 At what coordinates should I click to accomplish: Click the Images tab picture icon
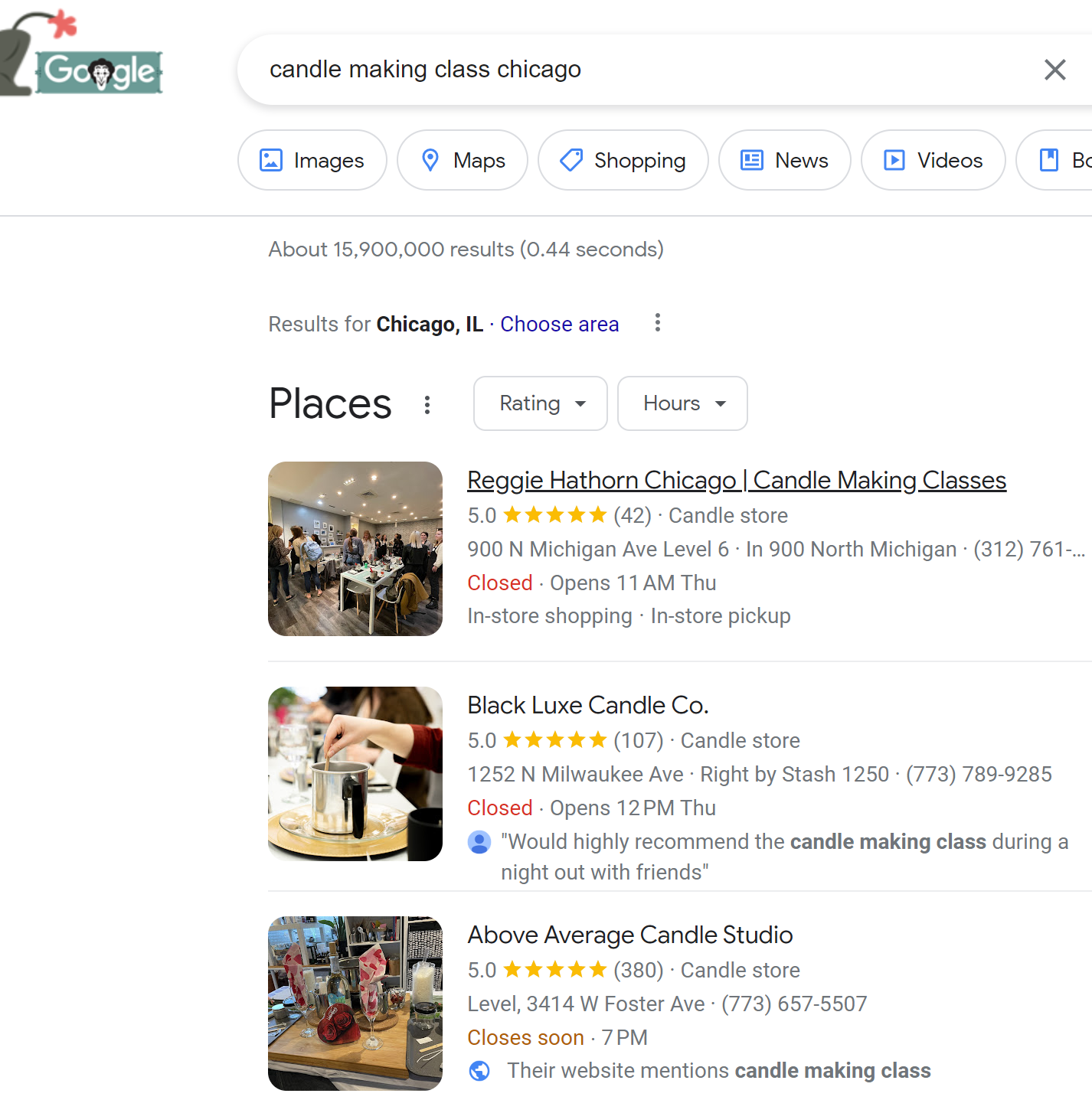[271, 160]
